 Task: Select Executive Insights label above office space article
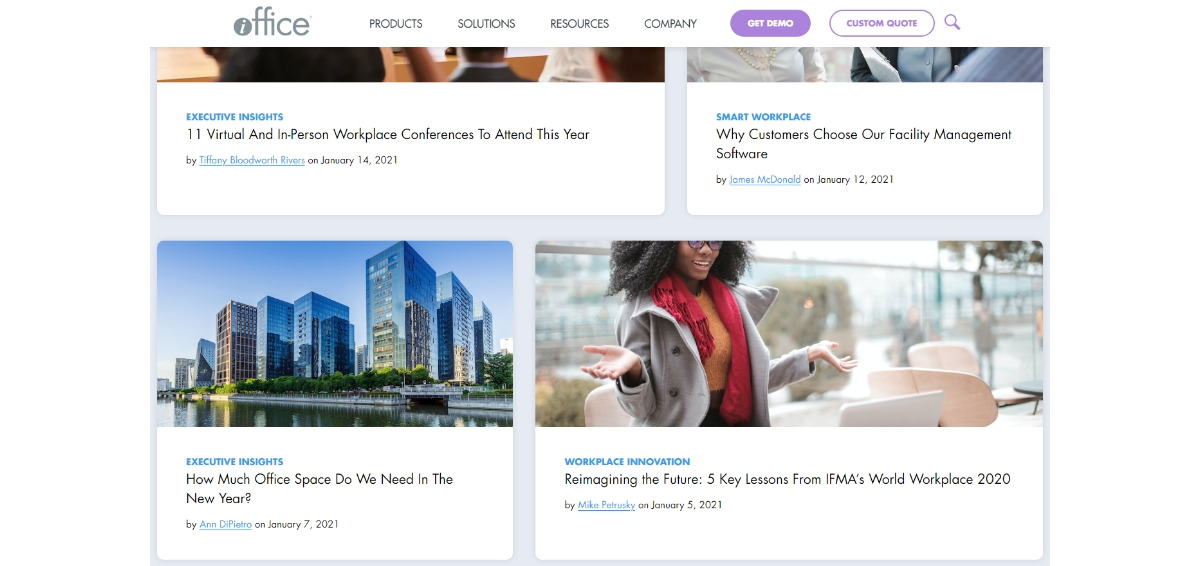point(234,462)
